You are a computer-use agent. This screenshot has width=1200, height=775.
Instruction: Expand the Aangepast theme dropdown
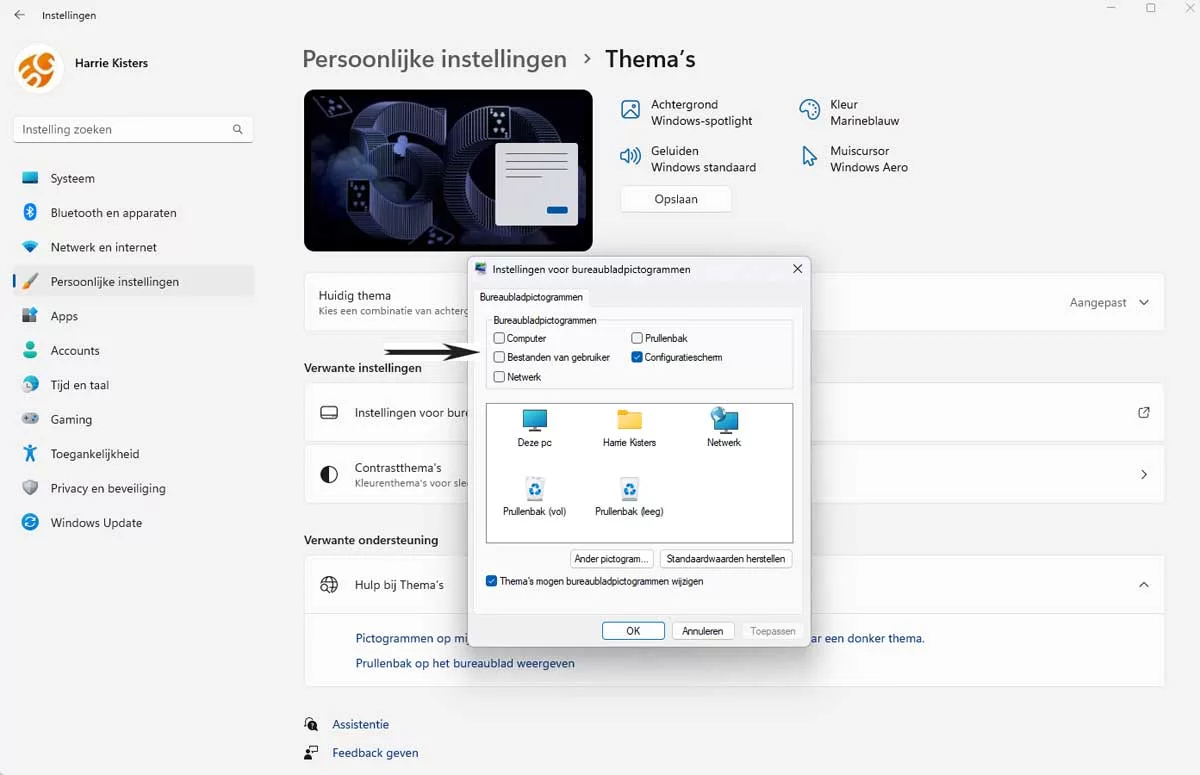coord(1110,303)
